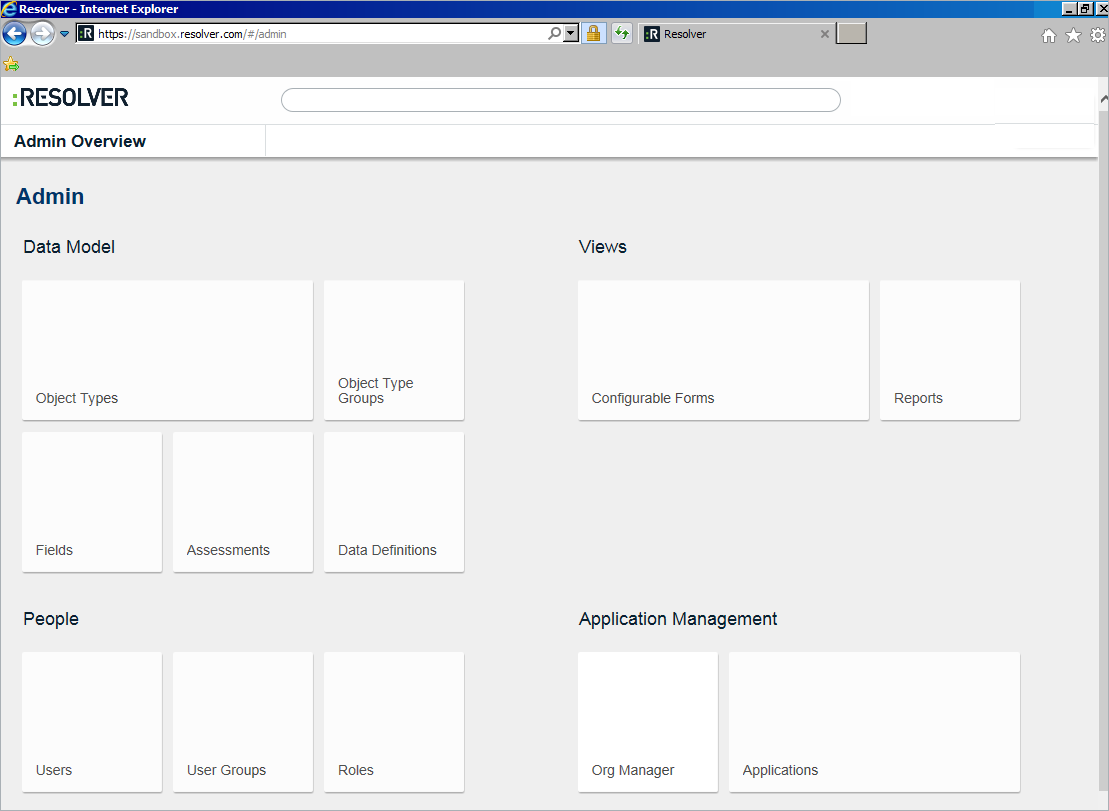Open the Assessments tile
1109x811 pixels.
[x=243, y=502]
